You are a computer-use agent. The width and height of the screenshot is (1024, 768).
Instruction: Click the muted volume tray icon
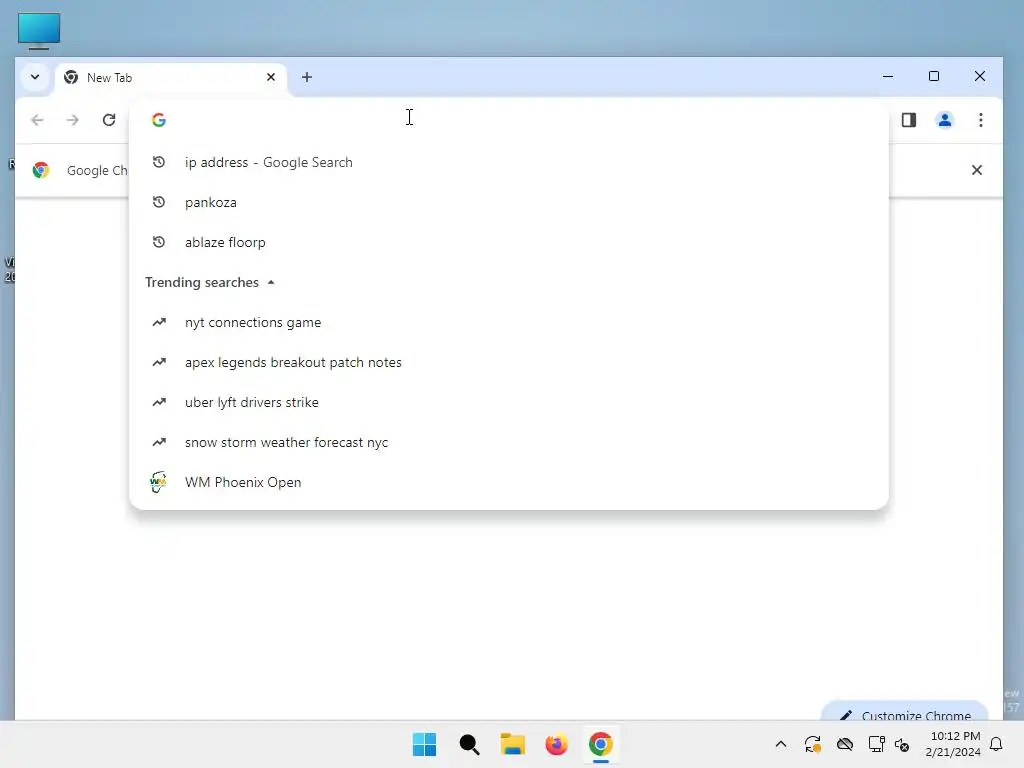pyautogui.click(x=903, y=744)
